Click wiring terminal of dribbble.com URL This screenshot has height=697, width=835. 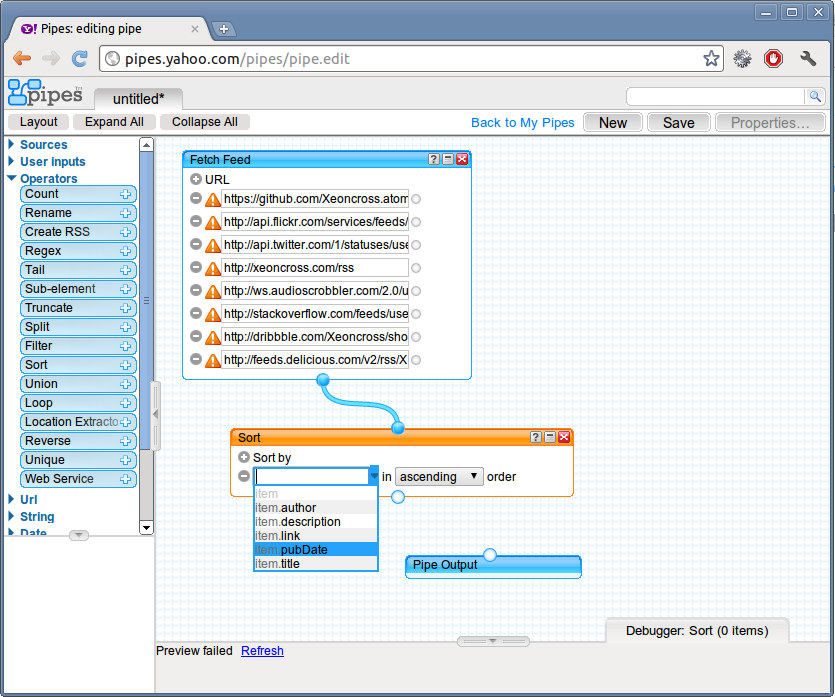416,337
